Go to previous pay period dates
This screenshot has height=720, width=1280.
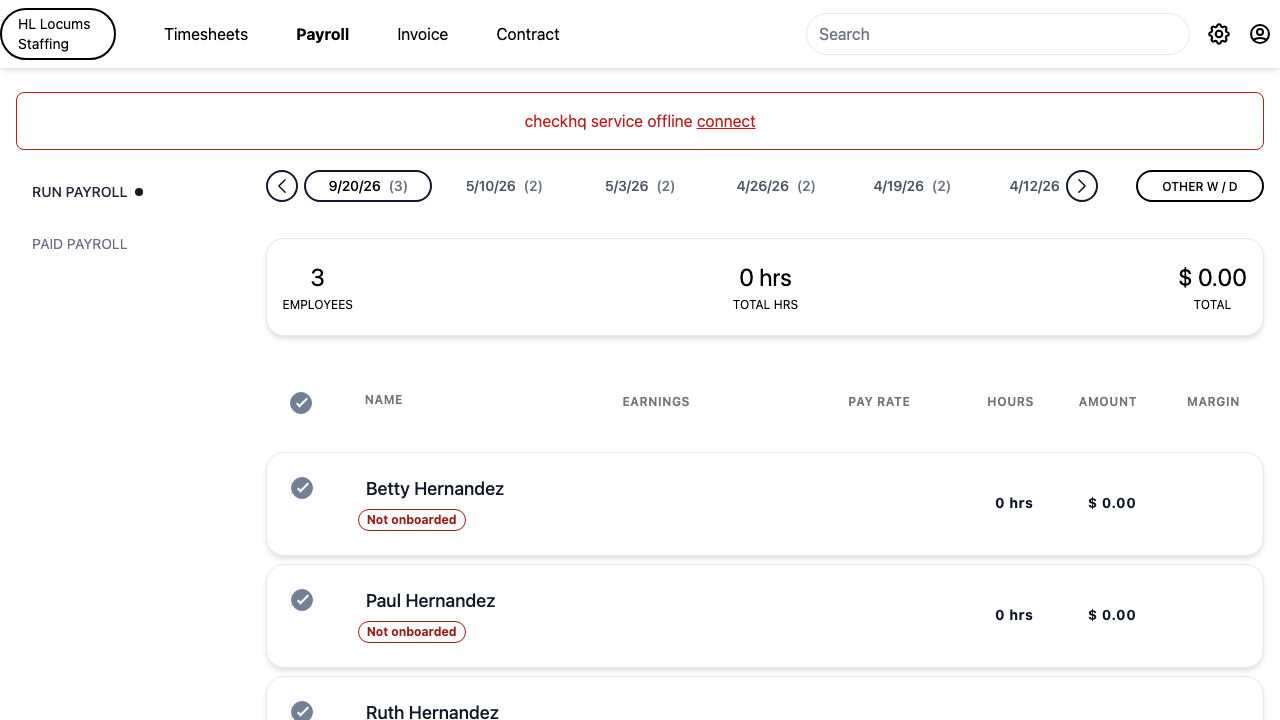click(282, 186)
